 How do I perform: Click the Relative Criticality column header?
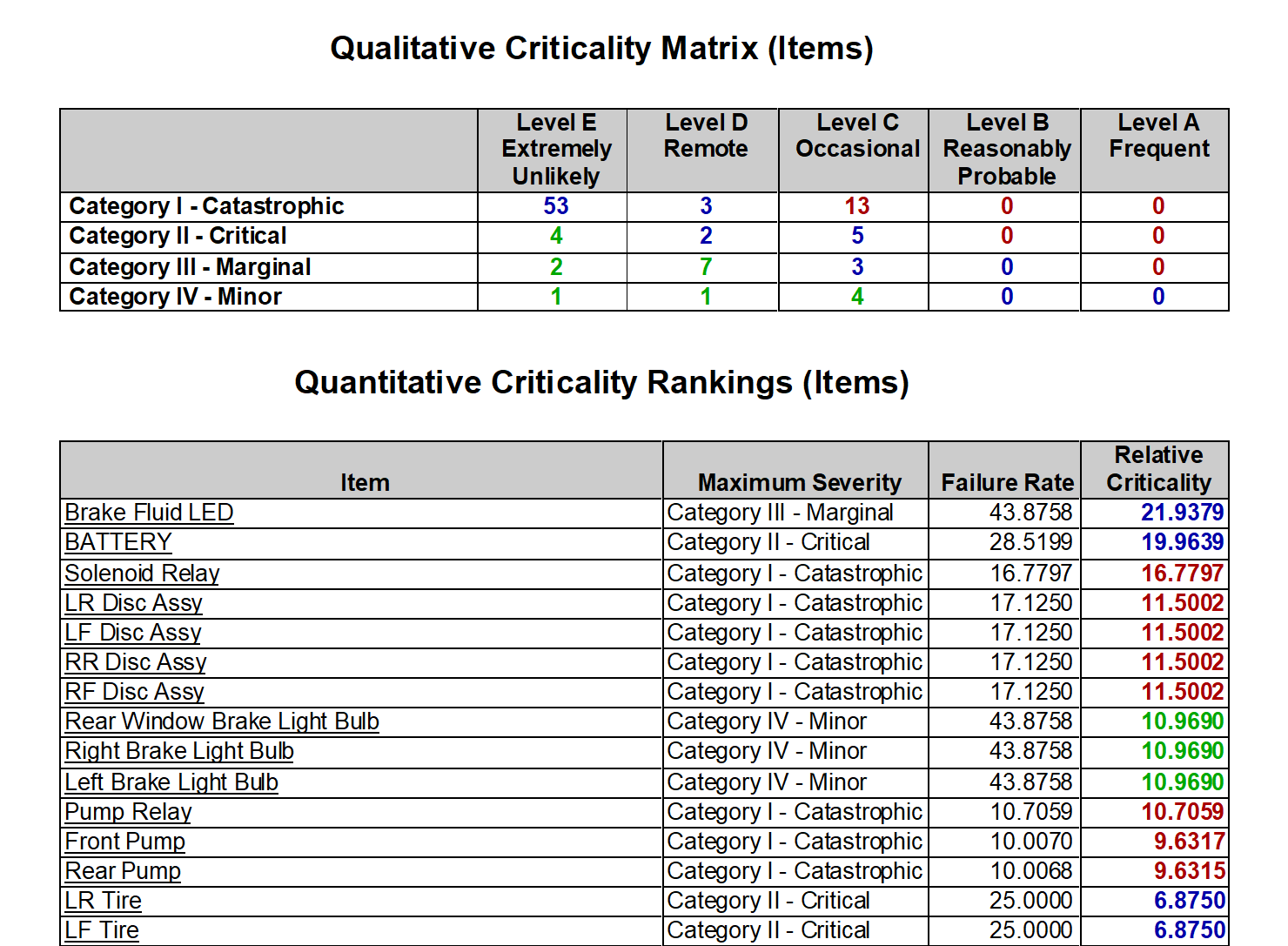(1158, 469)
